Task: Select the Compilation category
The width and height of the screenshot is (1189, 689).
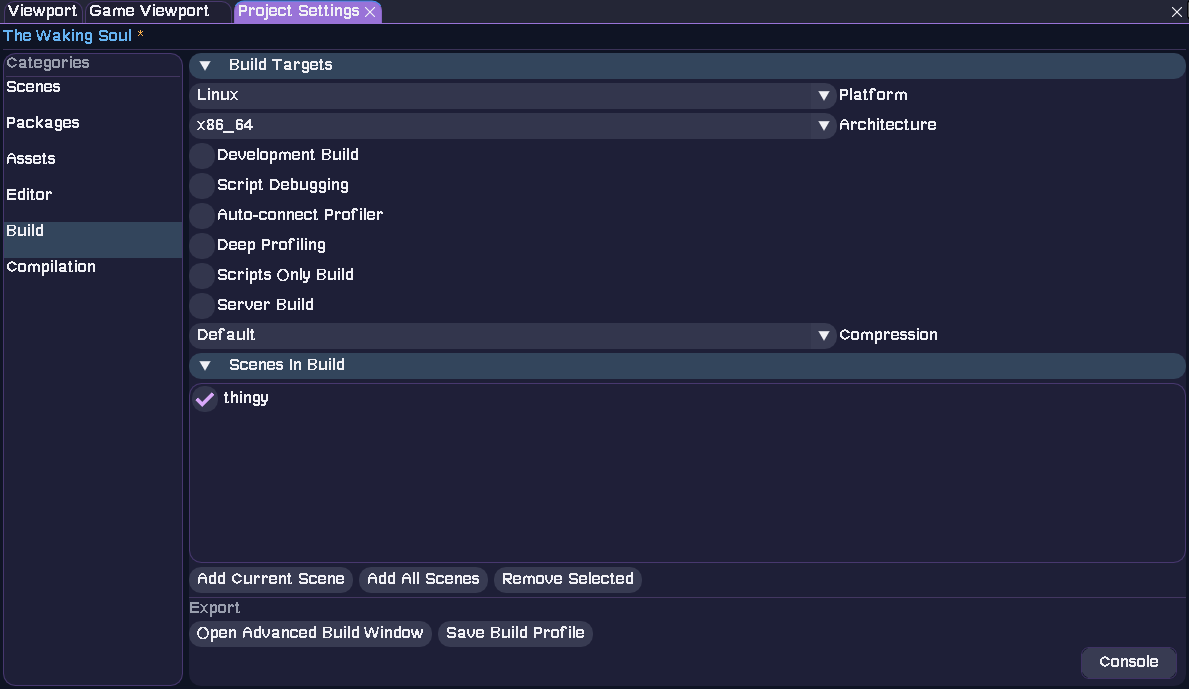Action: pyautogui.click(x=50, y=266)
